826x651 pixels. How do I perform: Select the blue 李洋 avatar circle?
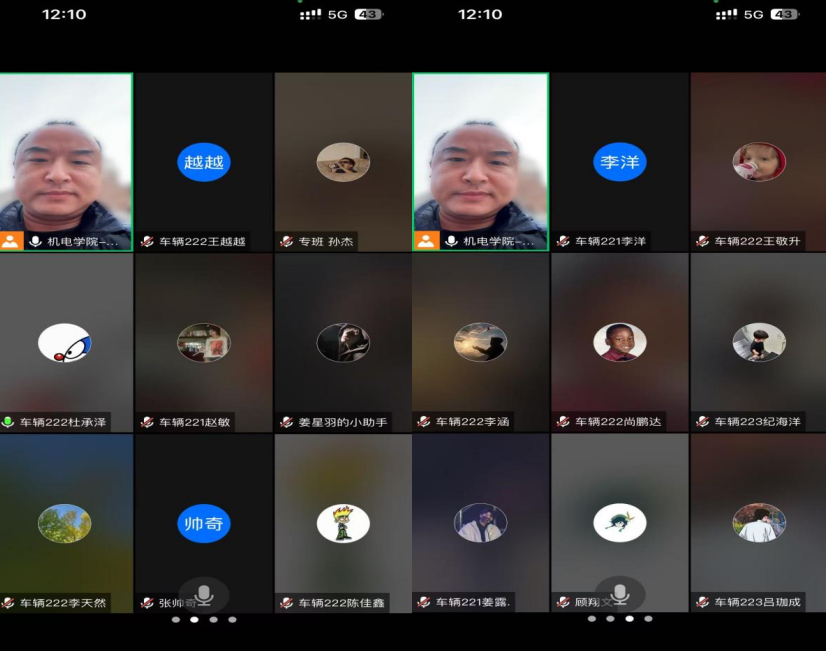[619, 162]
